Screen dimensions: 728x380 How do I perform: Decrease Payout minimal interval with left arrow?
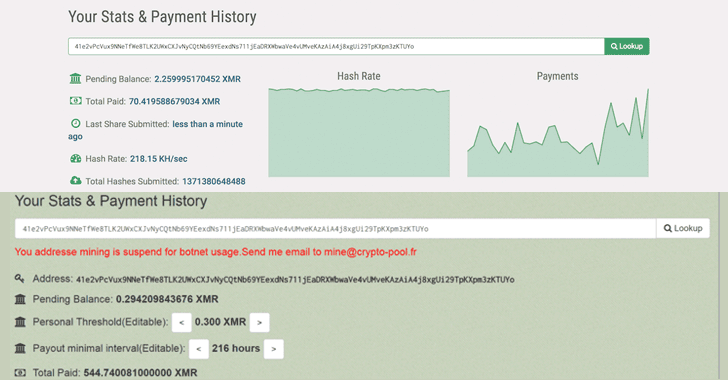point(199,349)
